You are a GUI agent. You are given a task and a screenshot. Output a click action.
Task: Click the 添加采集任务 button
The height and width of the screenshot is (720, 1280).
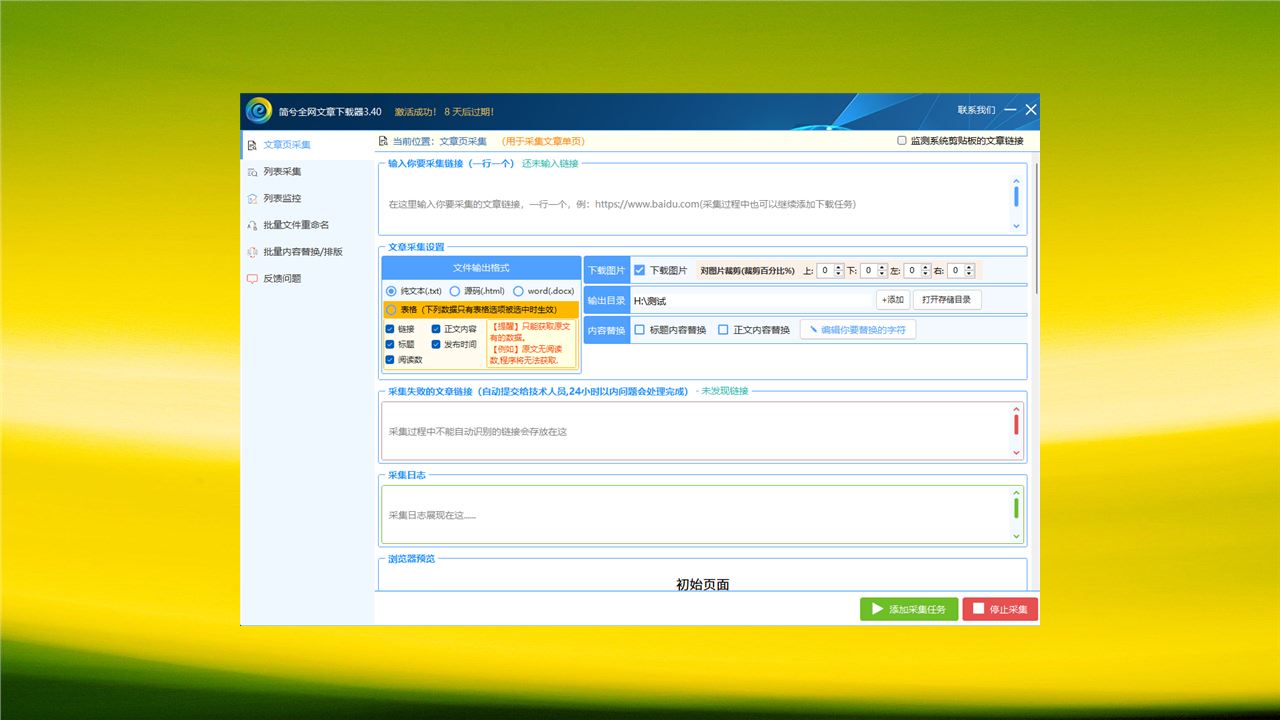(909, 609)
